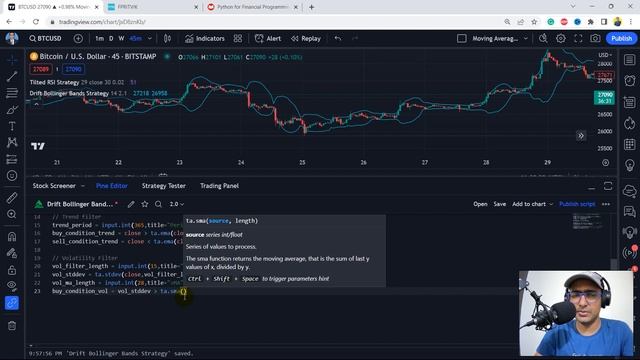Select the zoom in tool

[12, 214]
